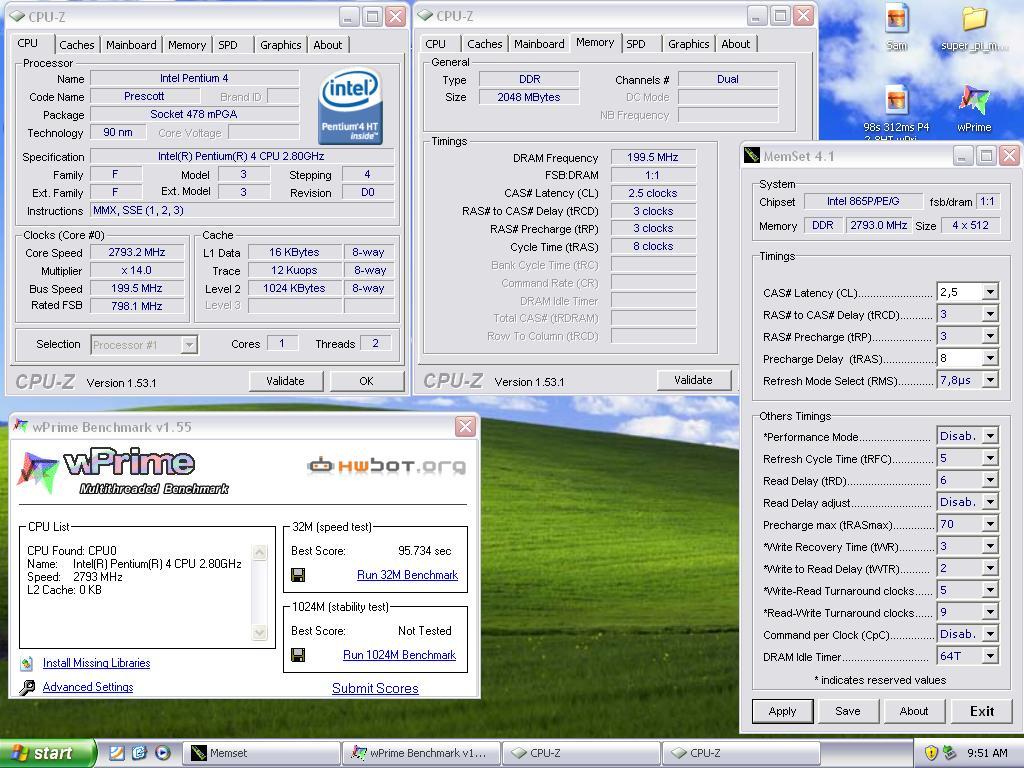Screen dimensions: 1024x768
Task: Open Performance Mode dropdown in MemSet
Action: click(990, 436)
